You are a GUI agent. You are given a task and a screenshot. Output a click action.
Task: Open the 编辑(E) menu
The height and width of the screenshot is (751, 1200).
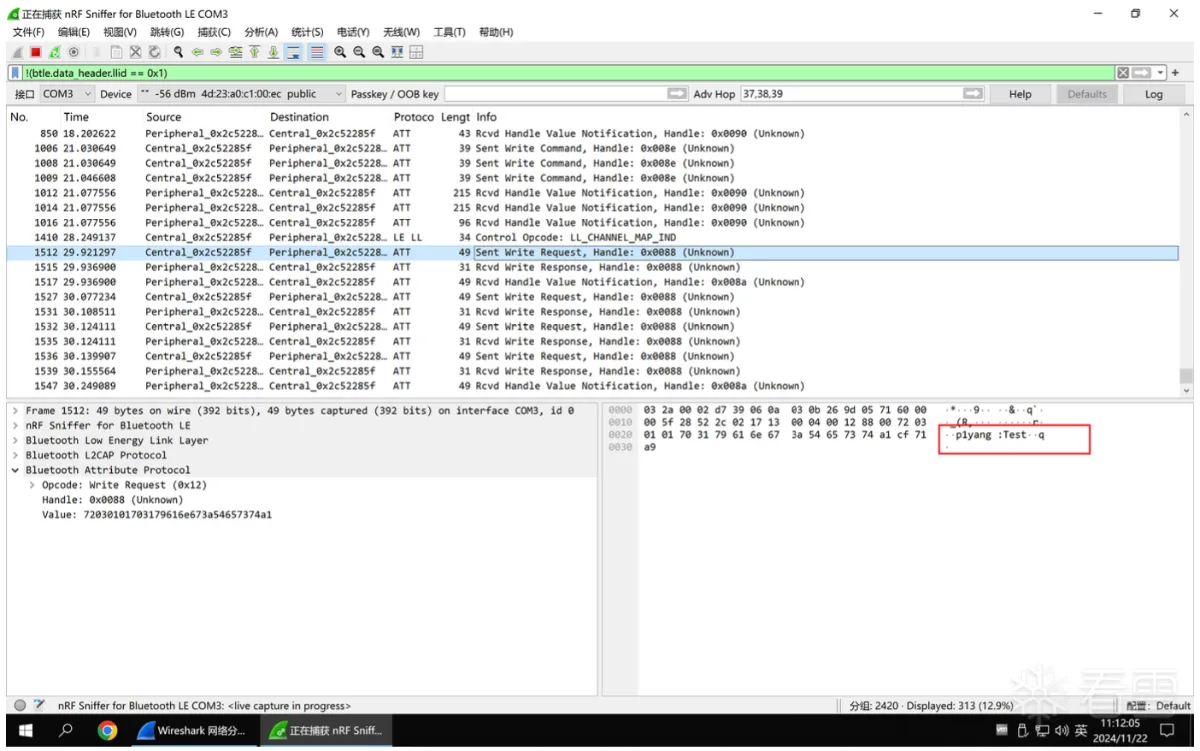point(73,32)
